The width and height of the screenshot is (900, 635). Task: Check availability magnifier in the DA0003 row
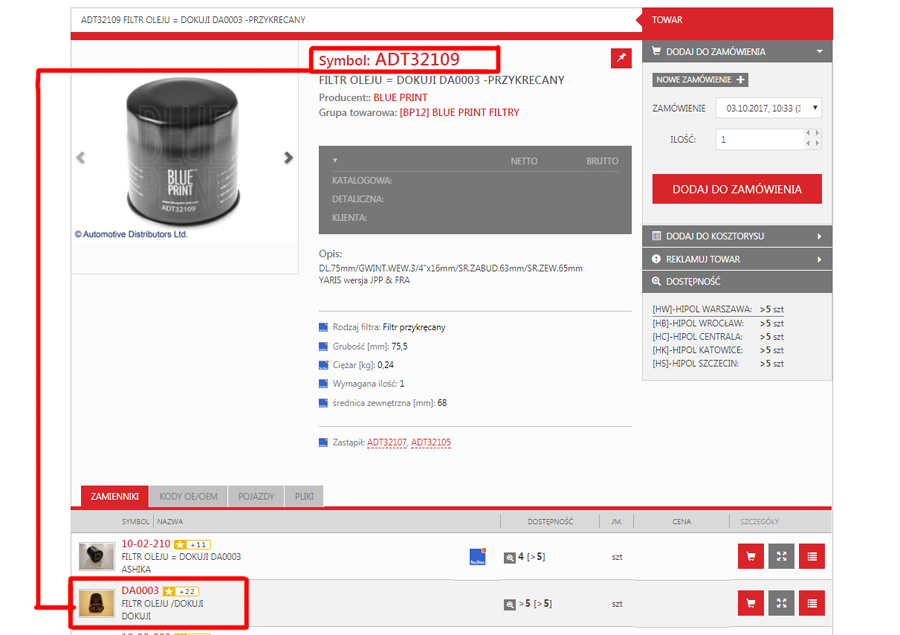tap(509, 604)
